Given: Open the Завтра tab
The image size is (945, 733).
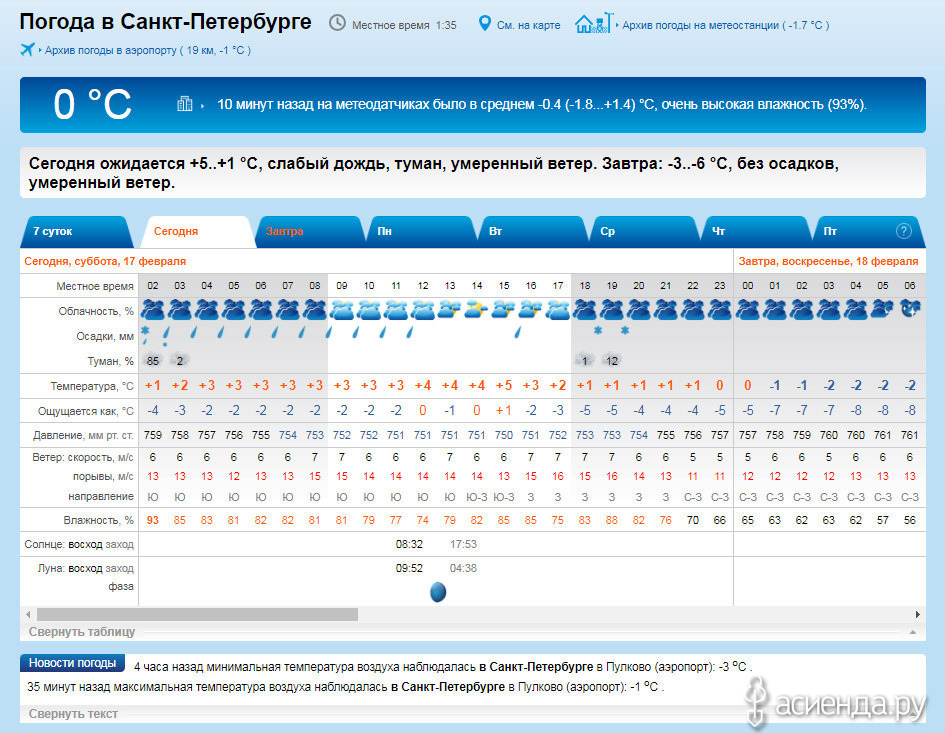Looking at the screenshot, I should pos(309,231).
